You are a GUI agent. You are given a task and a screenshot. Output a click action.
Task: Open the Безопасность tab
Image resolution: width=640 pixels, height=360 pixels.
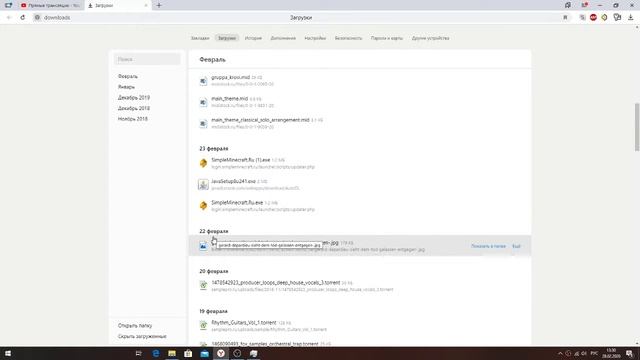pos(348,38)
